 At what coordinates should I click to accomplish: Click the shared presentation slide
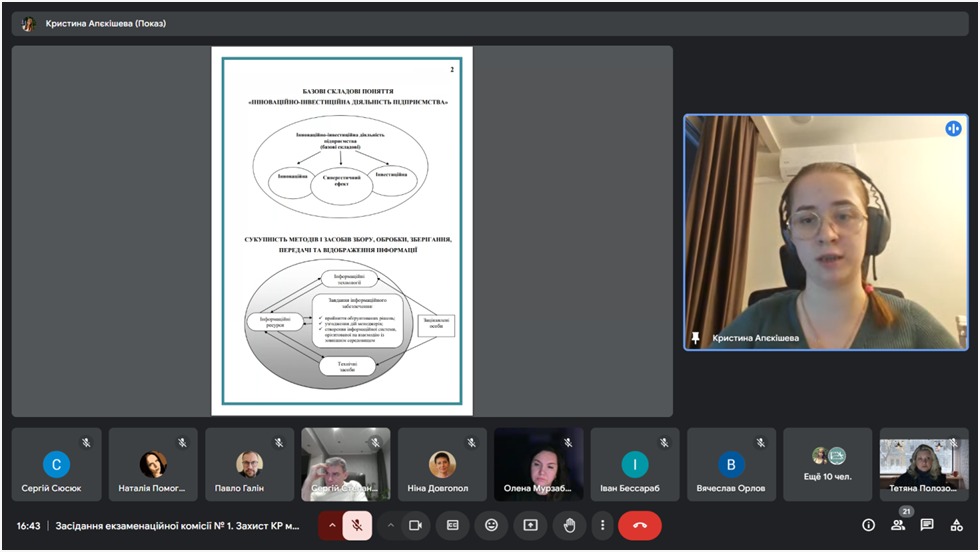click(342, 230)
